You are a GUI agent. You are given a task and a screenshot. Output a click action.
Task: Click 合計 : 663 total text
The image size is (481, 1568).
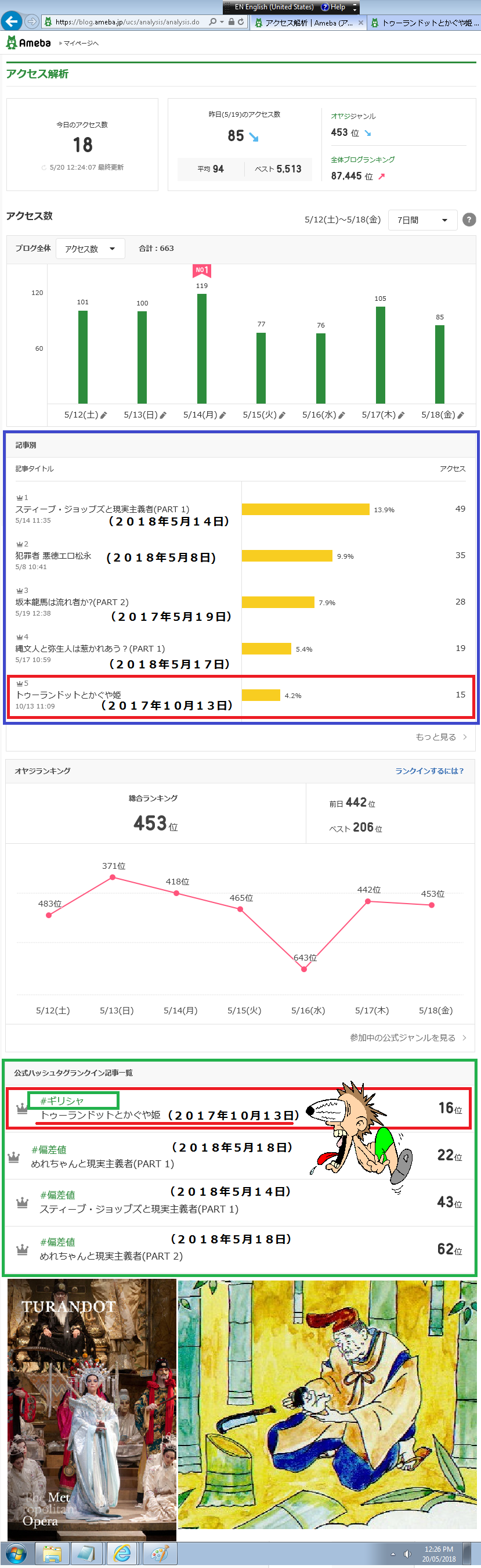point(156,249)
